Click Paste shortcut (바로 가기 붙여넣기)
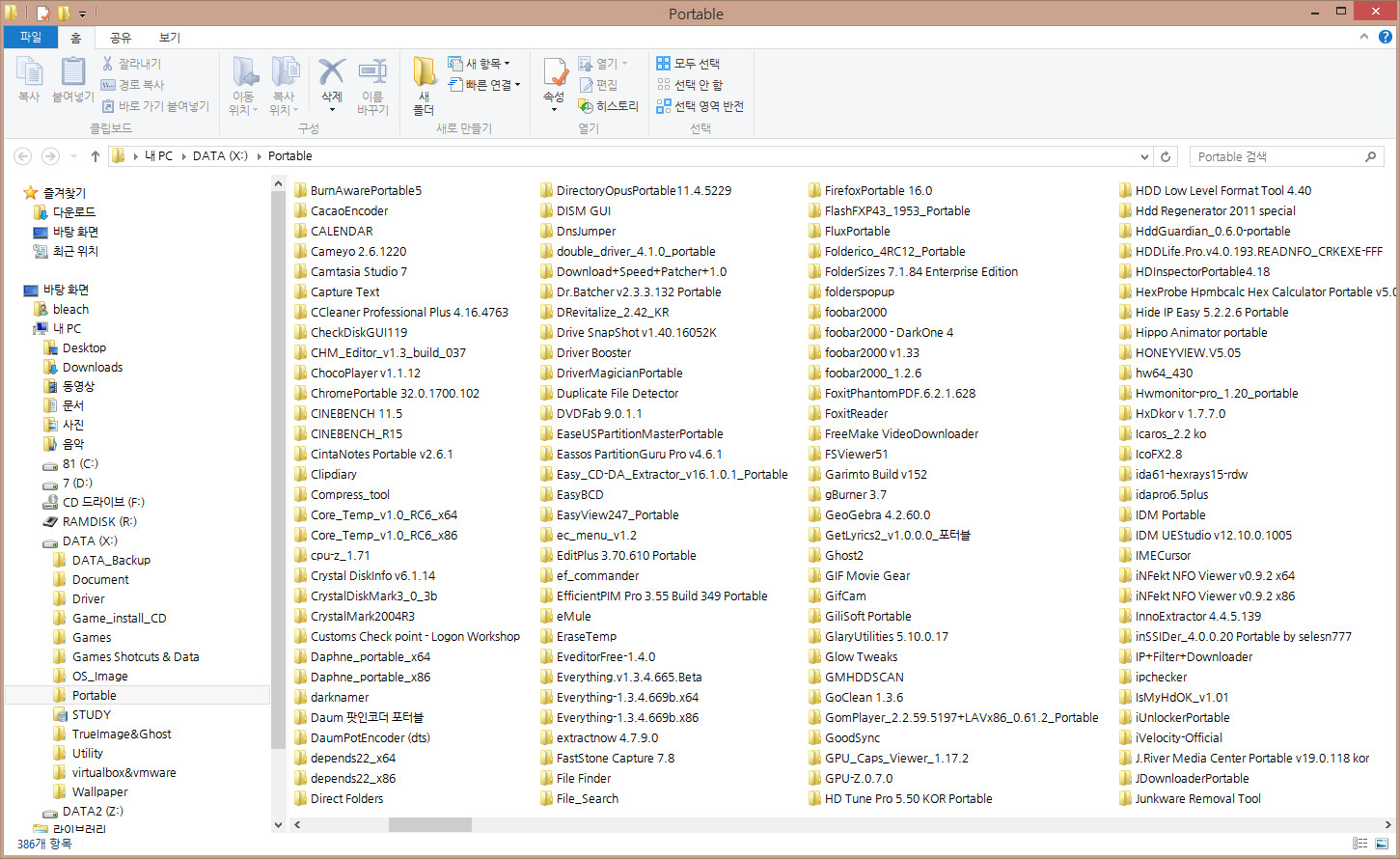The image size is (1400, 859). point(154,106)
